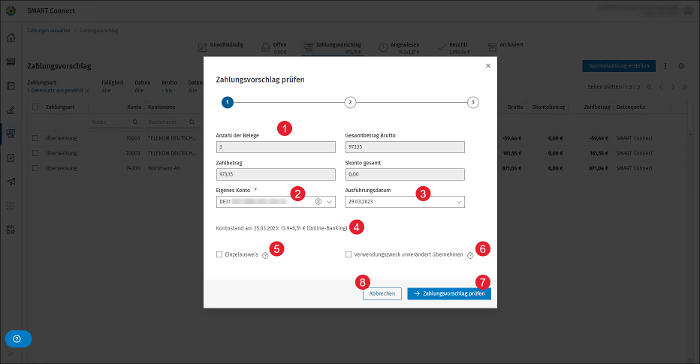
Task: Switch to the Zahlungsvorschlag tab
Action: click(x=333, y=48)
